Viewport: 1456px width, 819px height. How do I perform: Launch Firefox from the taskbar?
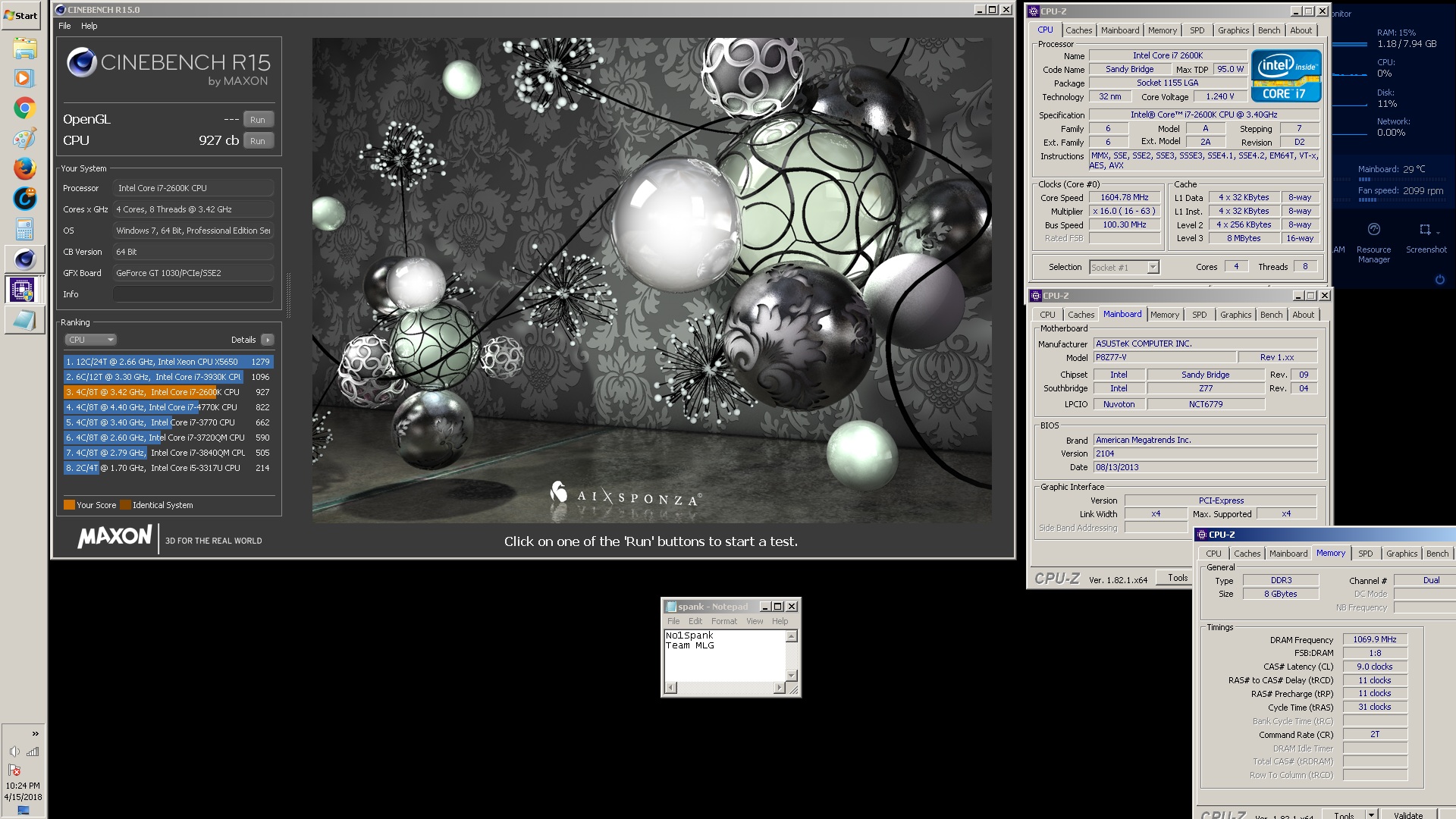point(24,168)
